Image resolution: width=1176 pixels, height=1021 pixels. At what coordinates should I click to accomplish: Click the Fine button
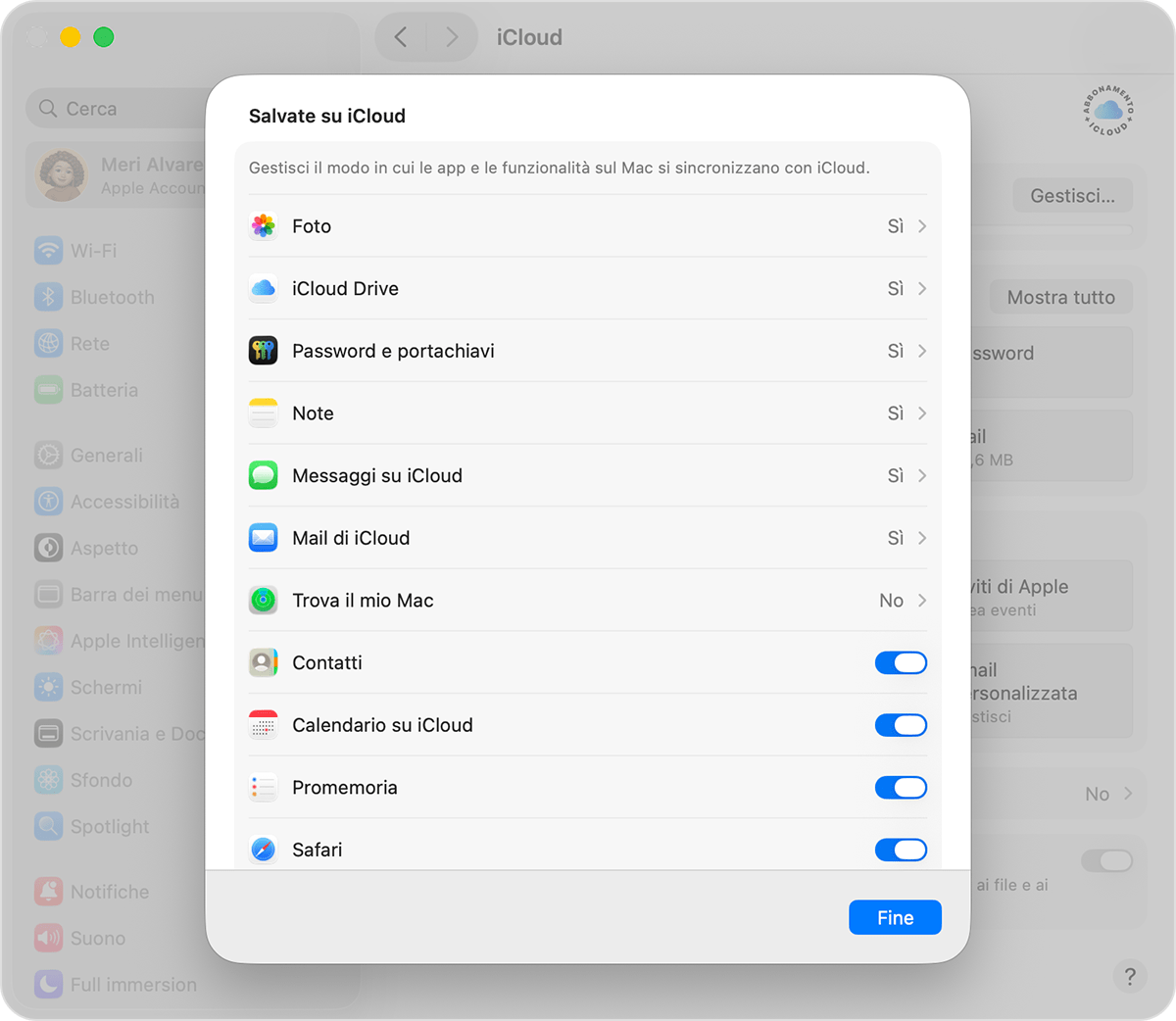point(894,917)
